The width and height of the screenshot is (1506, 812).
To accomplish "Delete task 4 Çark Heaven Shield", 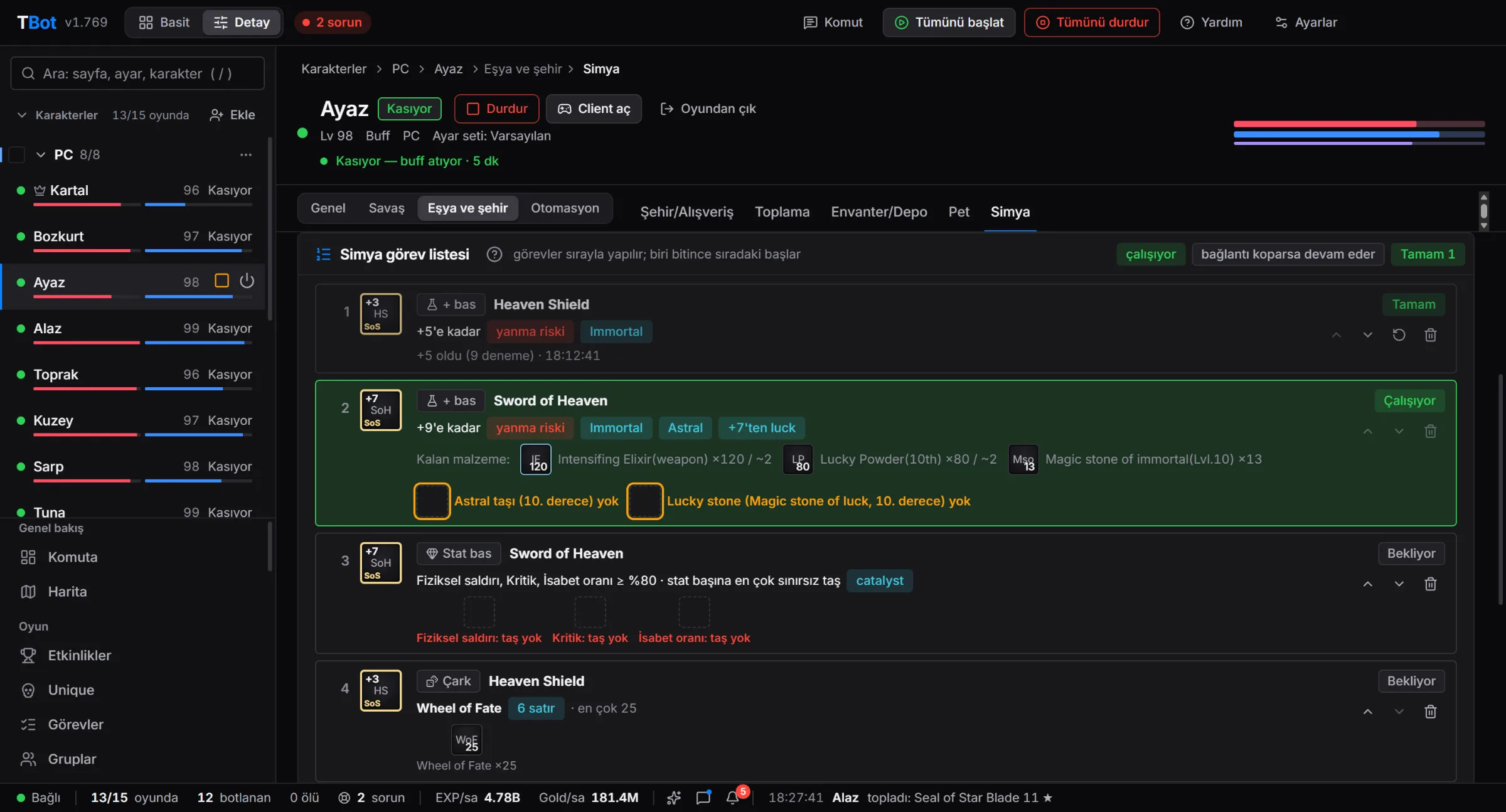I will (x=1430, y=712).
